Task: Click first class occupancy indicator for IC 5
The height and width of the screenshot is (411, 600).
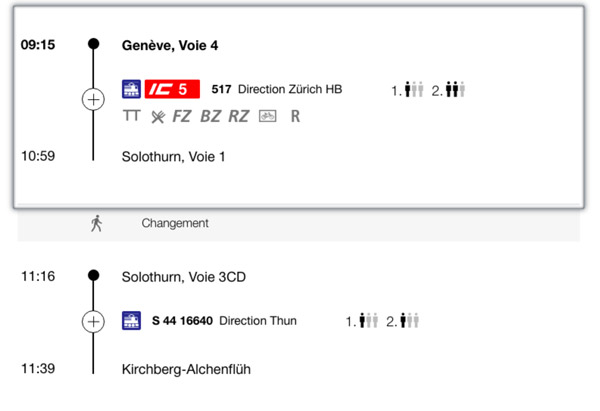Action: [408, 90]
